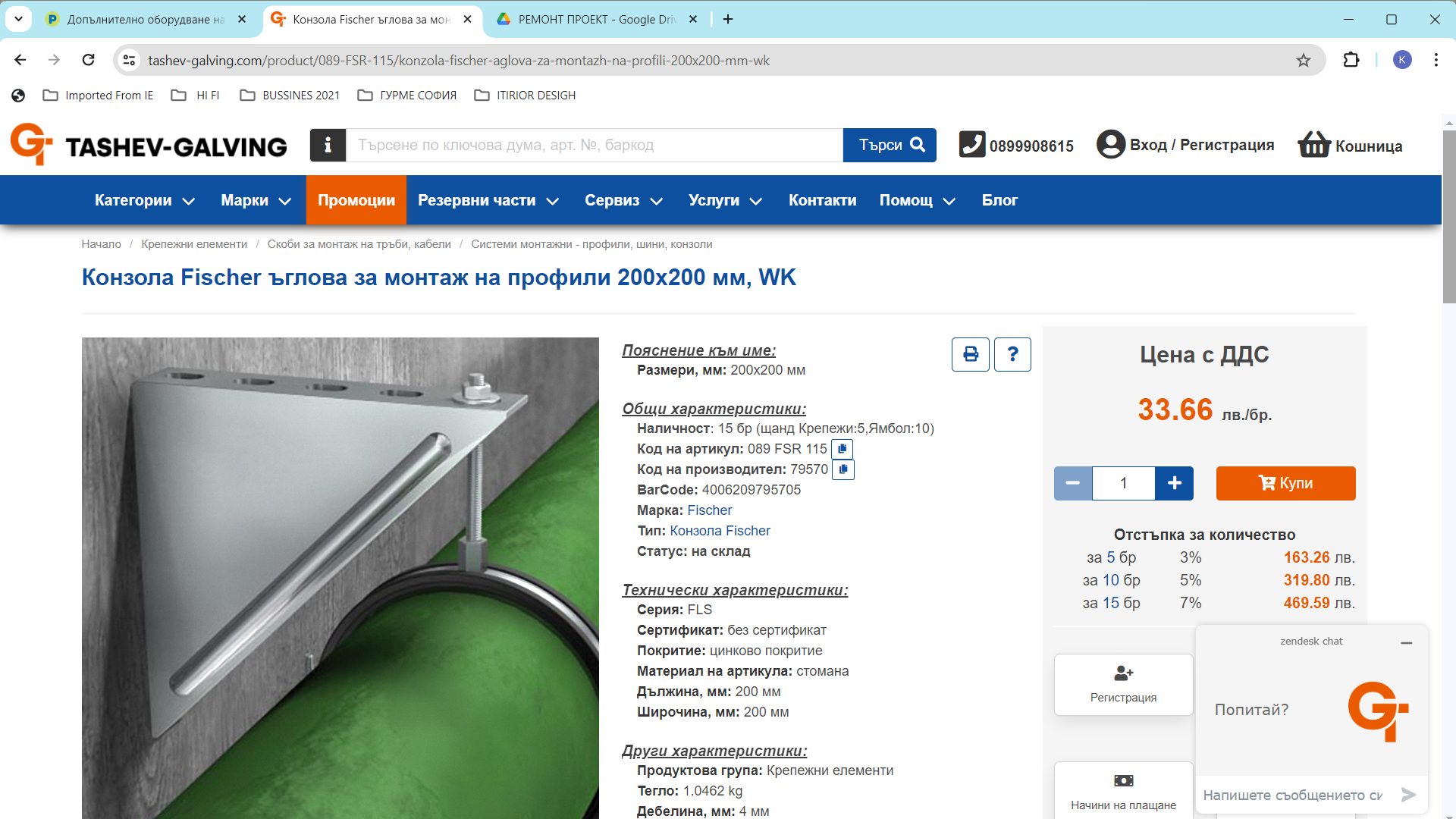Copy the manufacturer code 79570
Screen dimensions: 1456x819
tap(843, 469)
